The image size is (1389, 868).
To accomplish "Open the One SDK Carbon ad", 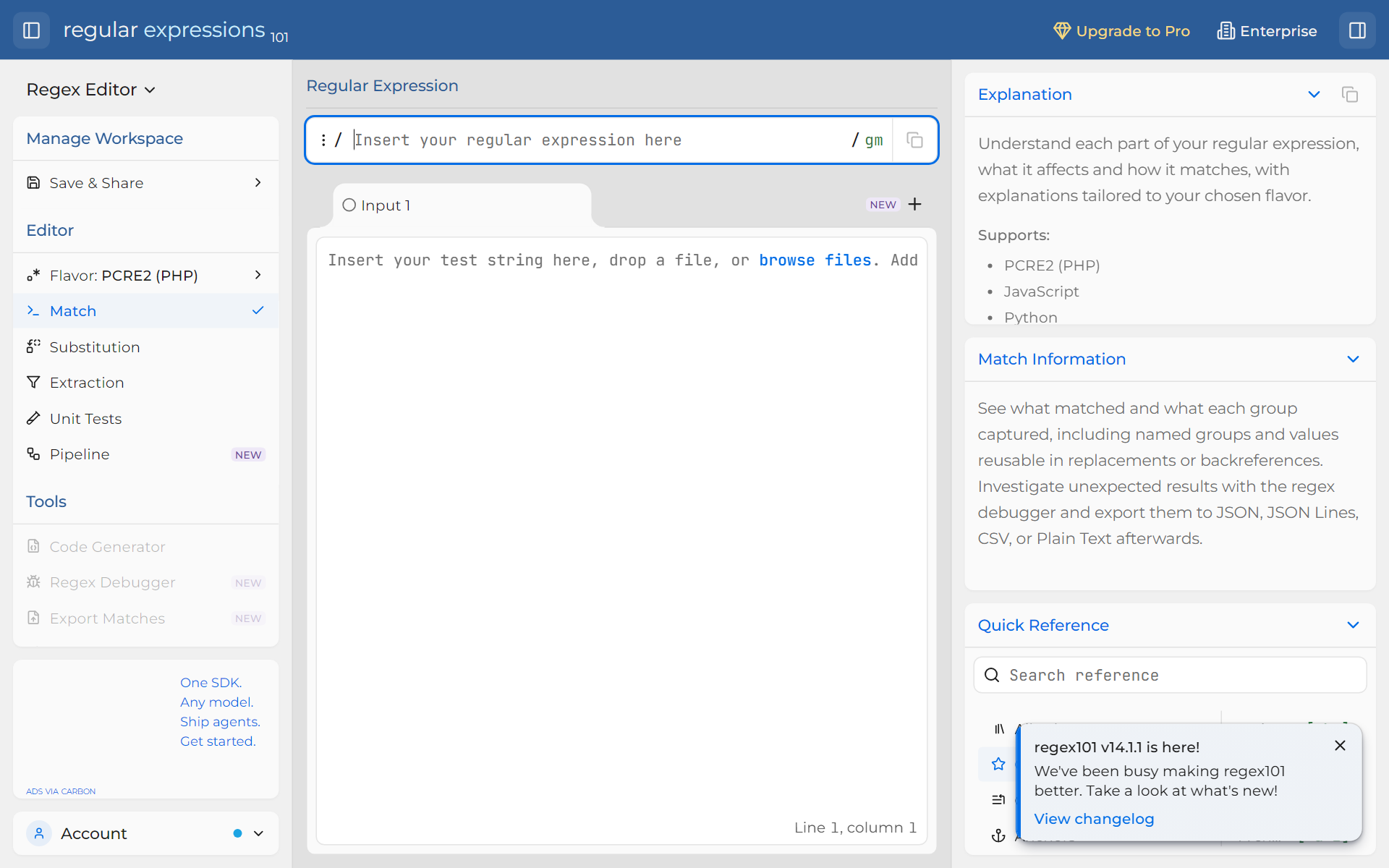I will coord(219,712).
